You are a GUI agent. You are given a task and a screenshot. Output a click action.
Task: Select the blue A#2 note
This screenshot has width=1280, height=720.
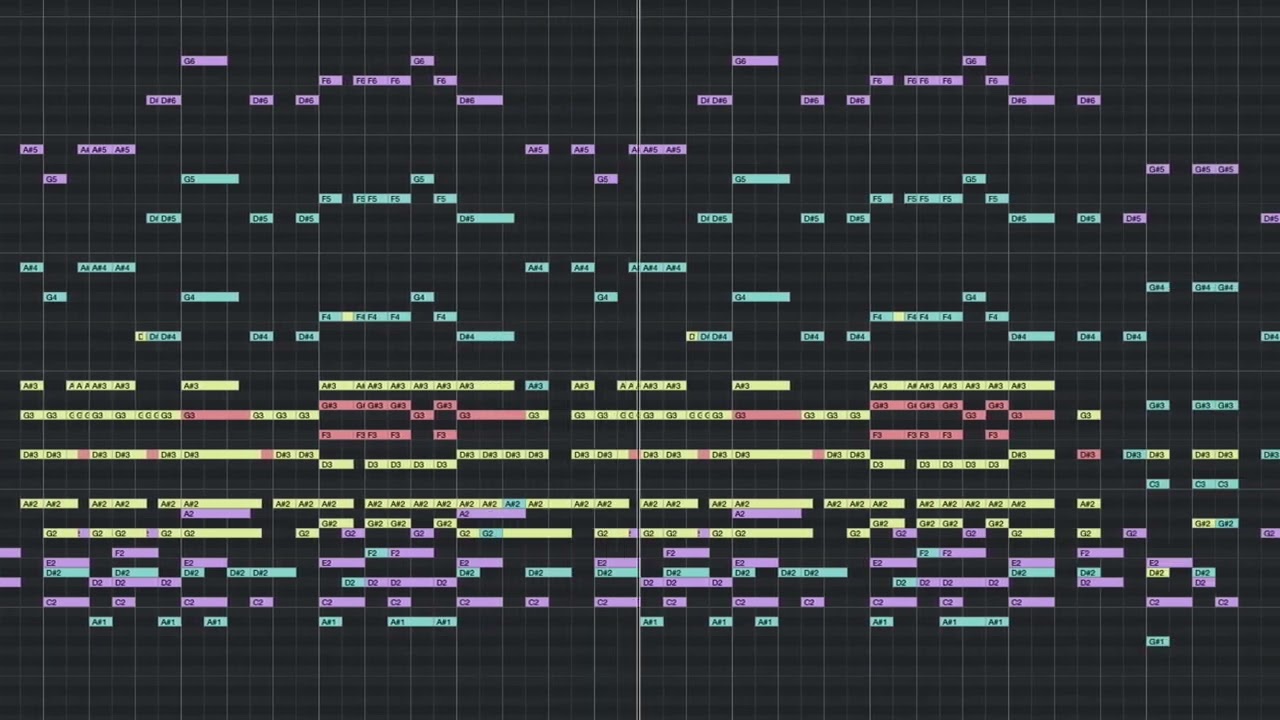(x=514, y=504)
